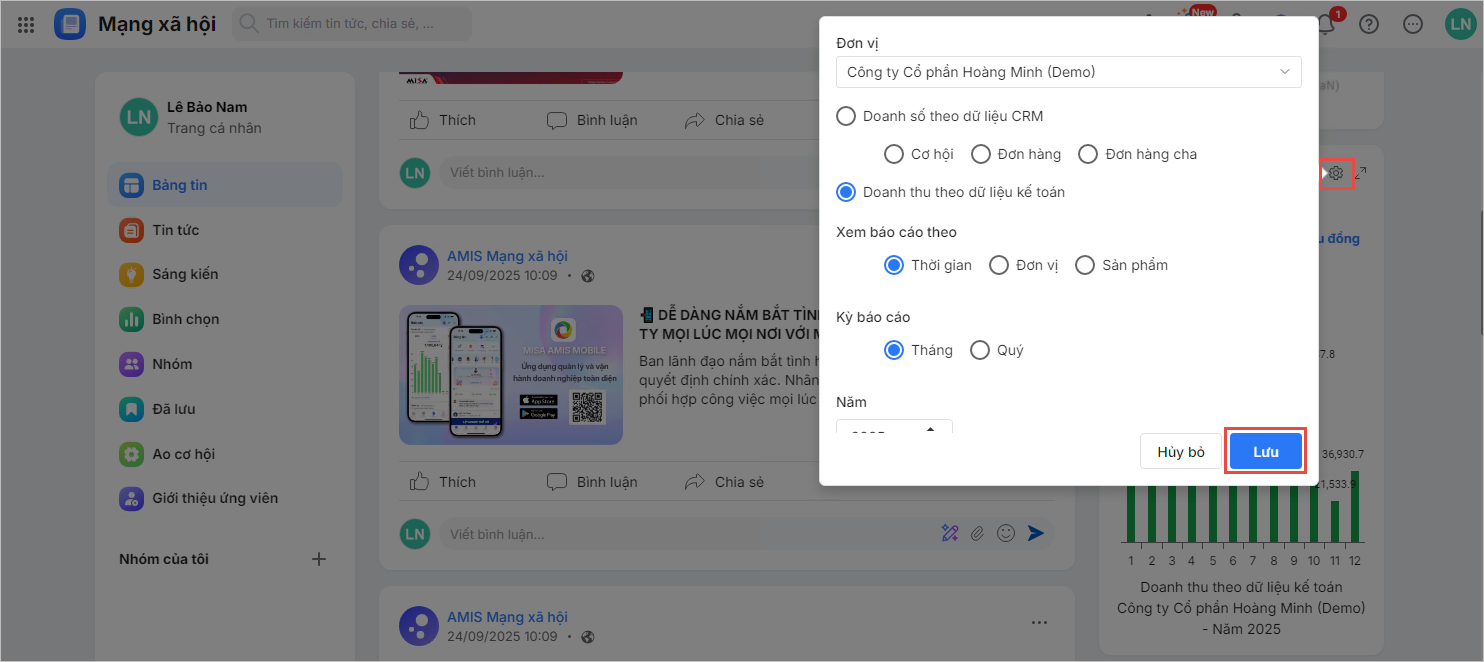Viewport: 1484px width, 662px height.
Task: Click the AI magic pen icon in comment box
Action: pos(950,533)
